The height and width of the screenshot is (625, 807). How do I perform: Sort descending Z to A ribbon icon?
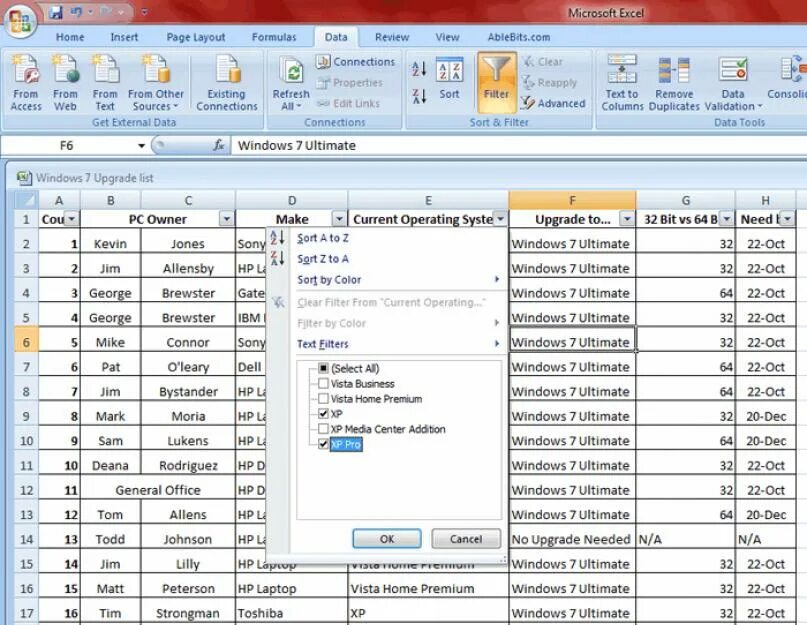tap(419, 95)
